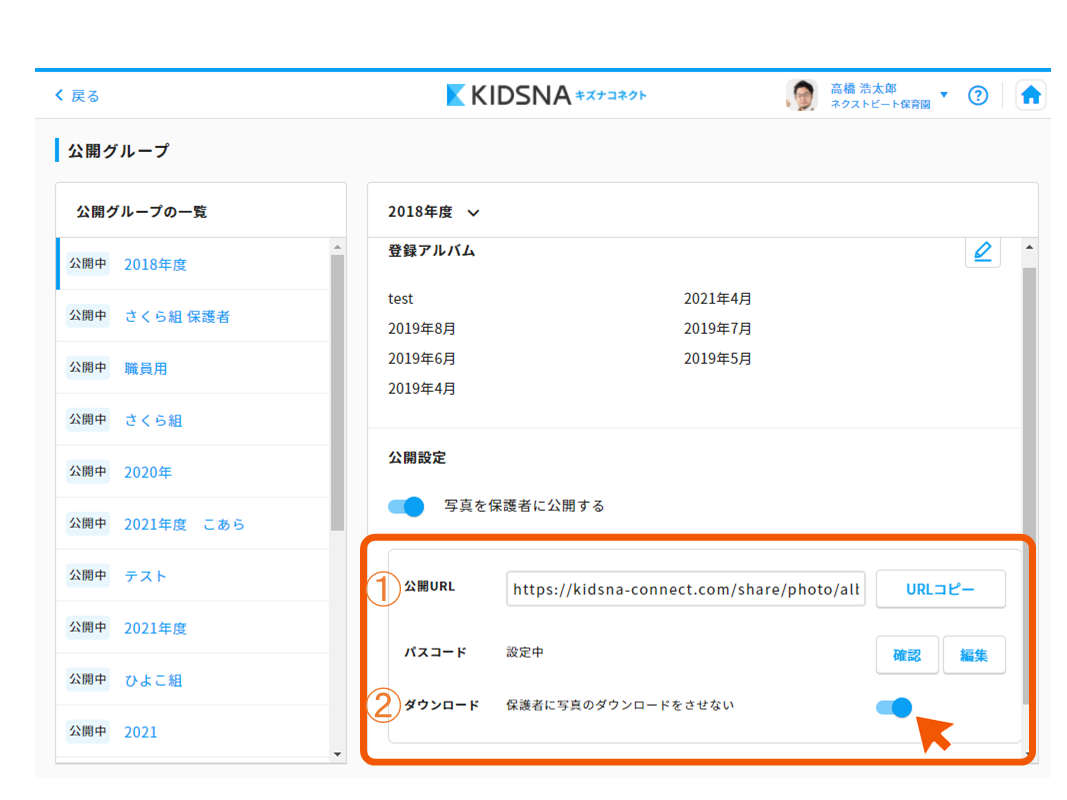Toggle the ダウンロード restriction switch
This screenshot has width=1067, height=800.
(x=894, y=707)
